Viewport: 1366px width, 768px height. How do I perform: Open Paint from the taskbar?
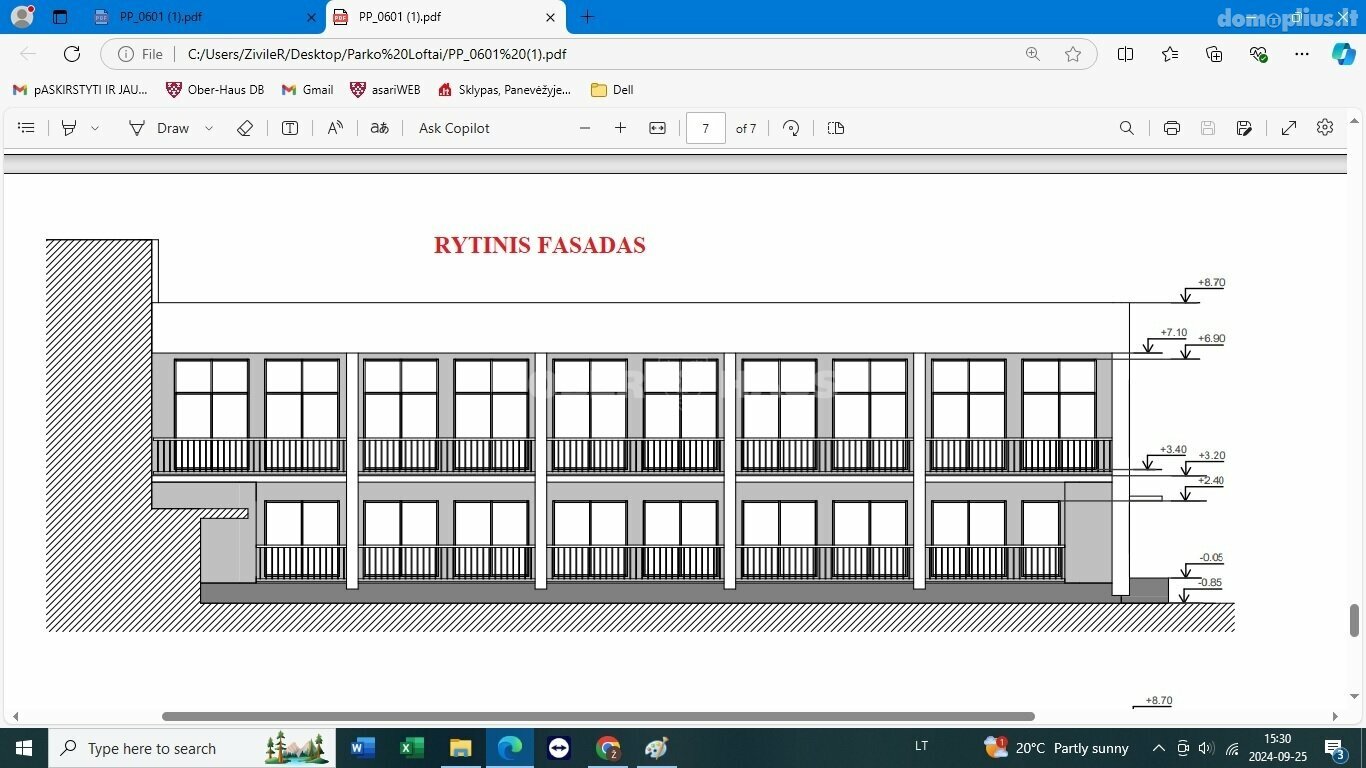pyautogui.click(x=656, y=748)
